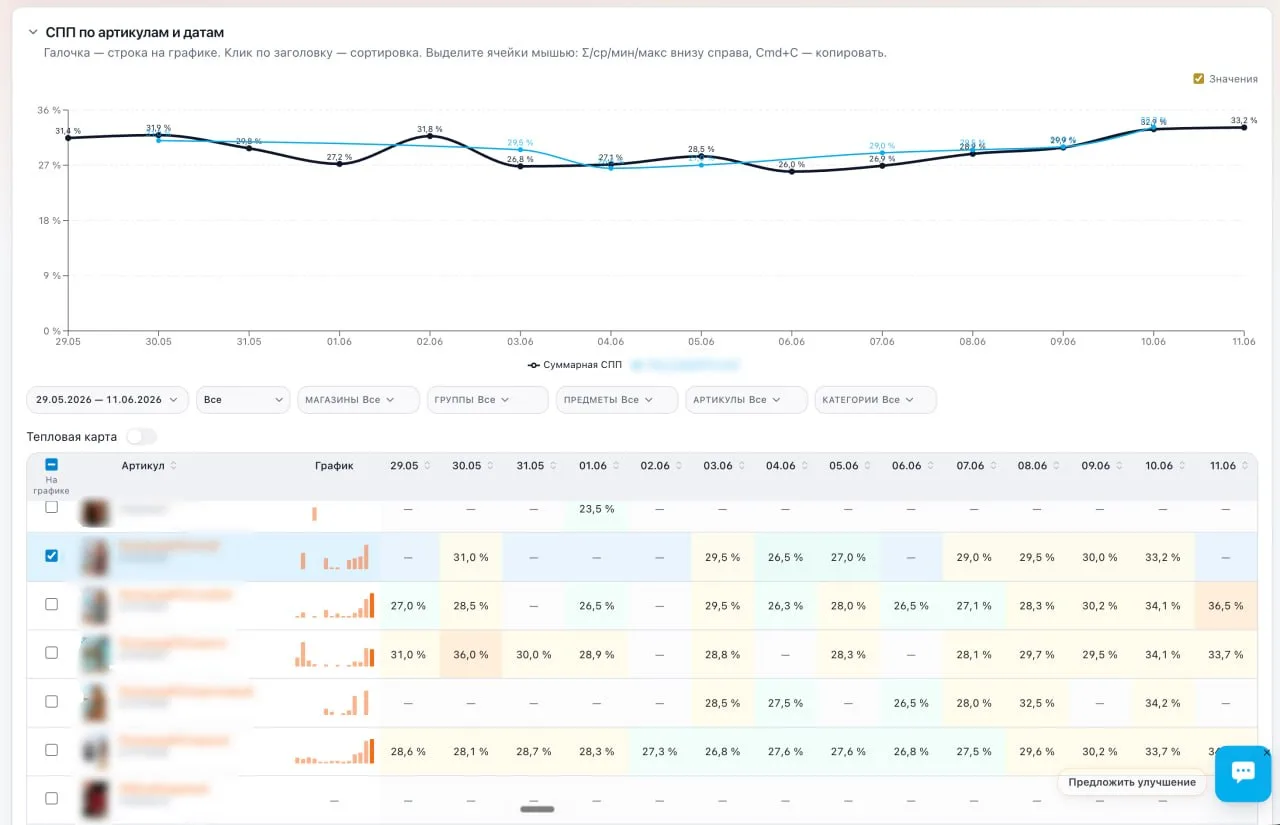Toggle the На графике header checkbox
1280x825 pixels.
52,465
